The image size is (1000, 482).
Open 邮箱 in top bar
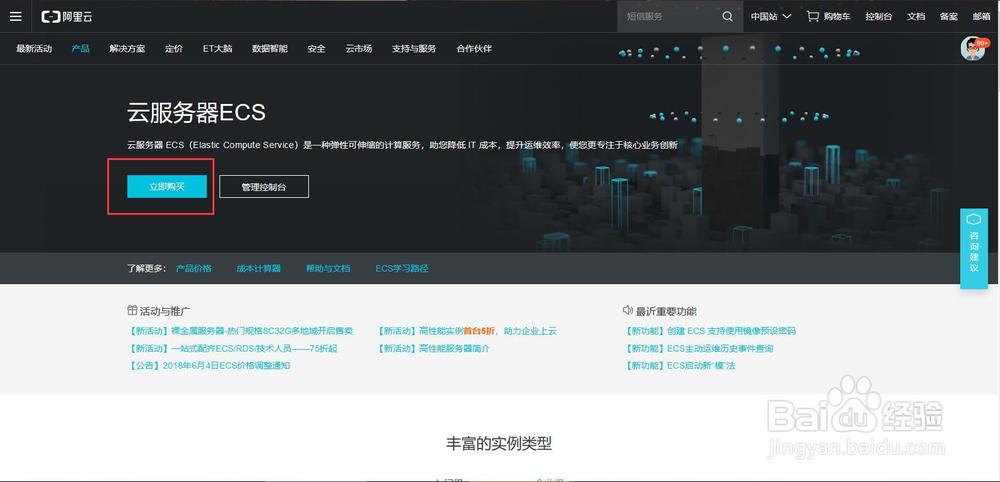click(982, 17)
